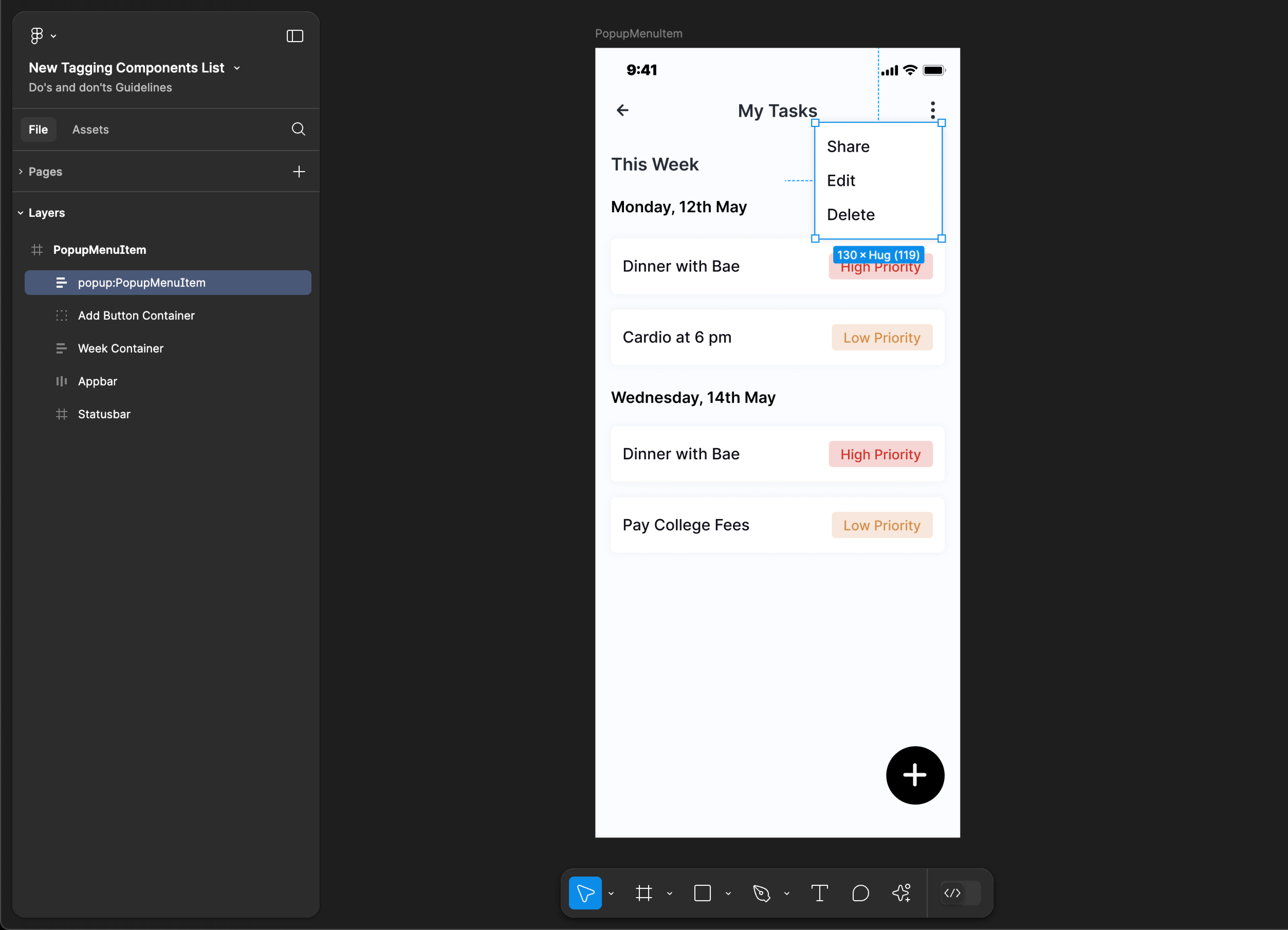Click the layout icon beside Week Container
This screenshot has width=1288, height=930.
pyautogui.click(x=61, y=349)
